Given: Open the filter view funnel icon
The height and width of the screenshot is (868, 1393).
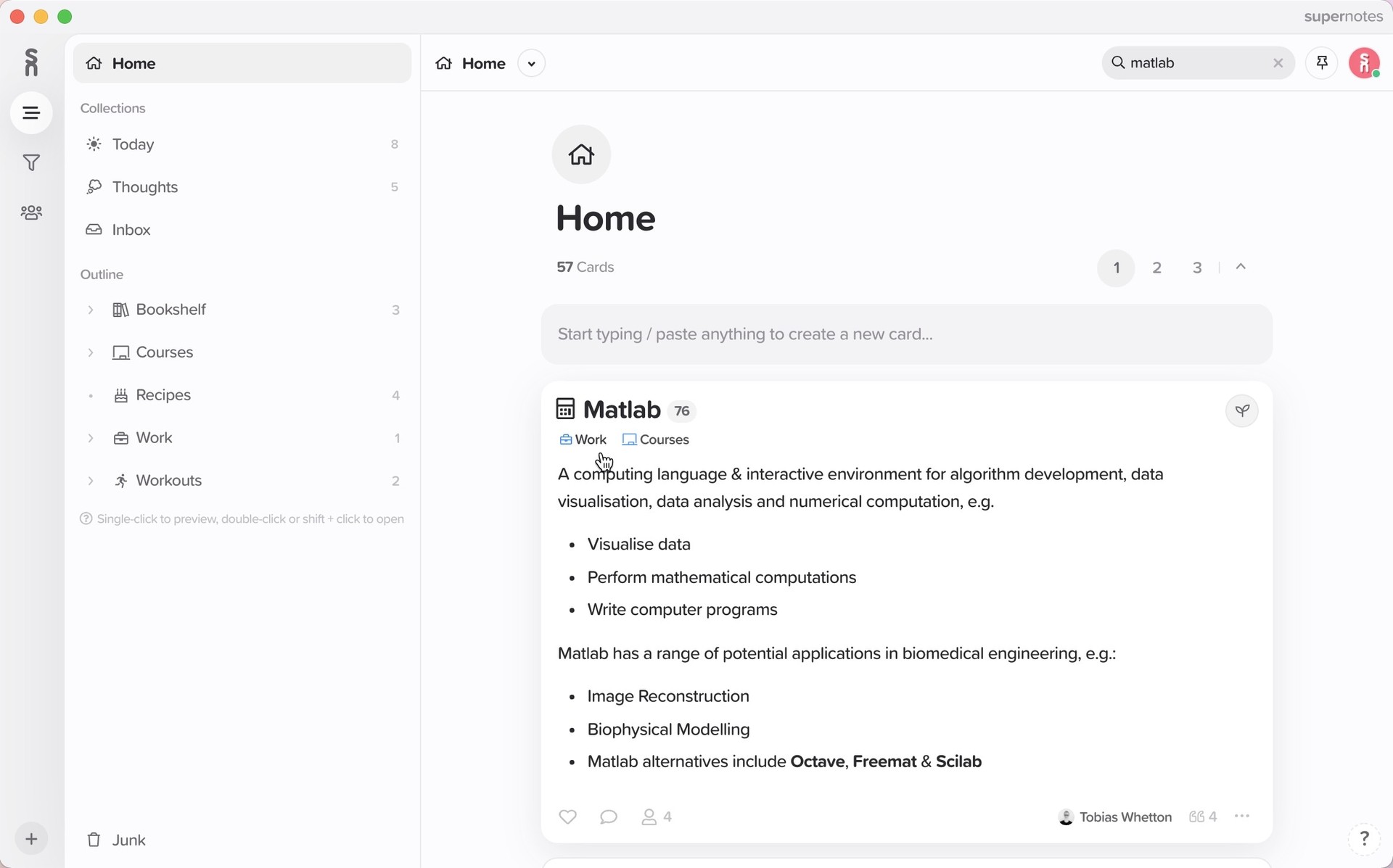Looking at the screenshot, I should coord(31,163).
